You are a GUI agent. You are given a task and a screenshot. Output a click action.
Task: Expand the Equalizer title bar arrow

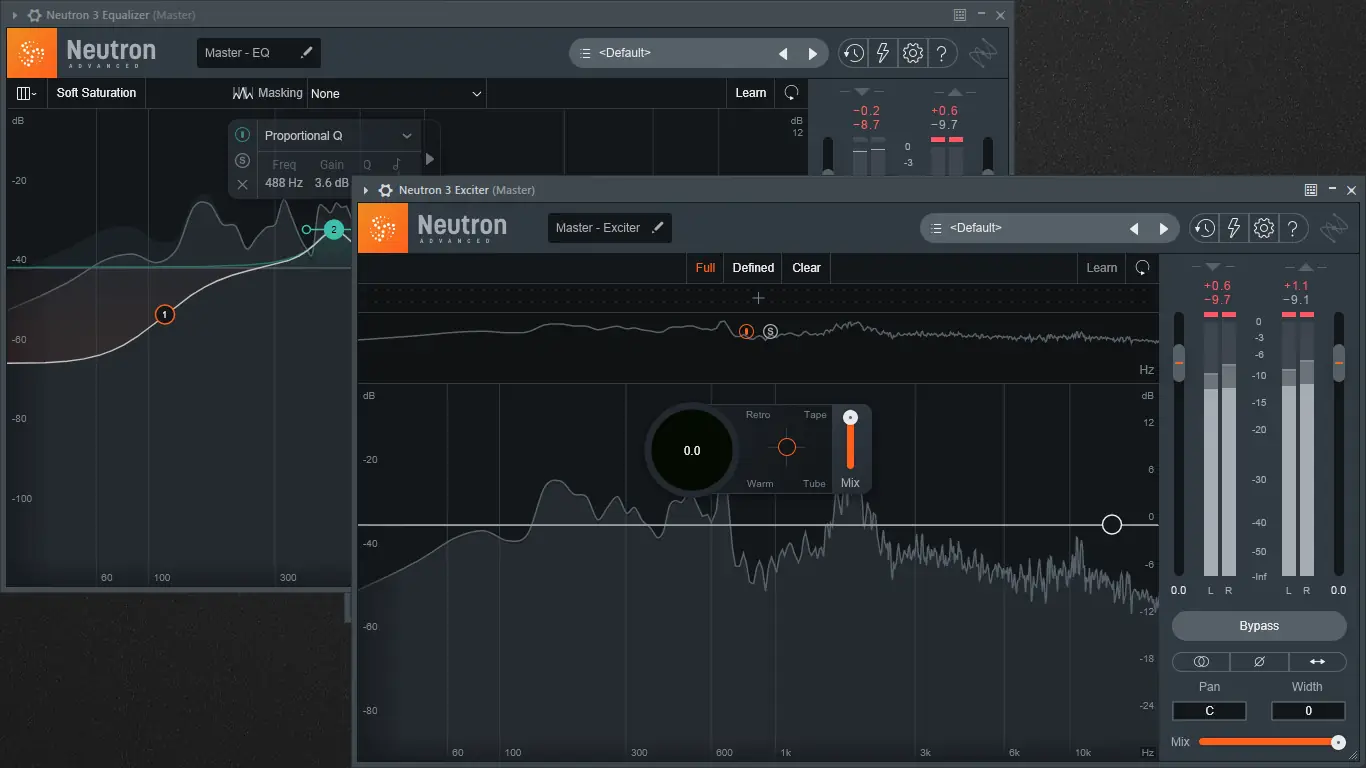coord(15,15)
